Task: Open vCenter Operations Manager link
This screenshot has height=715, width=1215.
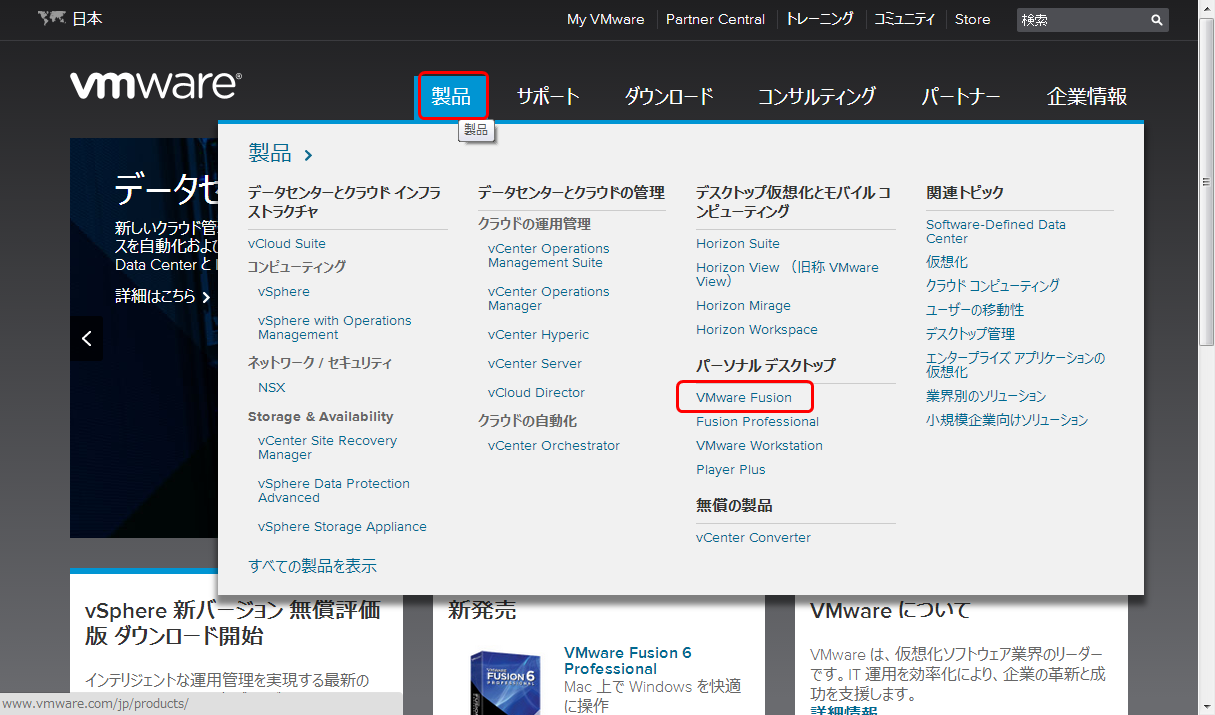Action: coord(548,299)
